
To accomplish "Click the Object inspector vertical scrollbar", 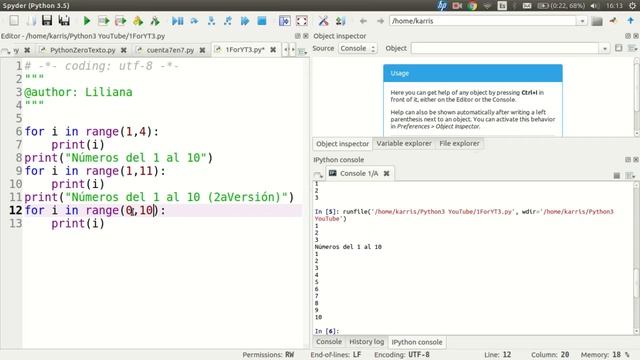I will coord(637,97).
